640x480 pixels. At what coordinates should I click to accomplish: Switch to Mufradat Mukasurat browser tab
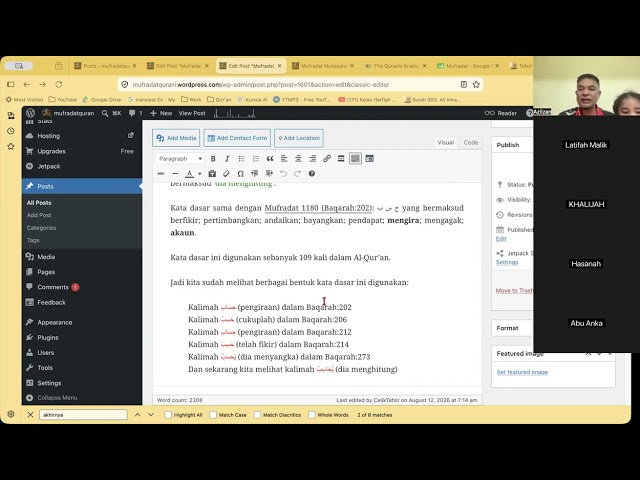[323, 66]
